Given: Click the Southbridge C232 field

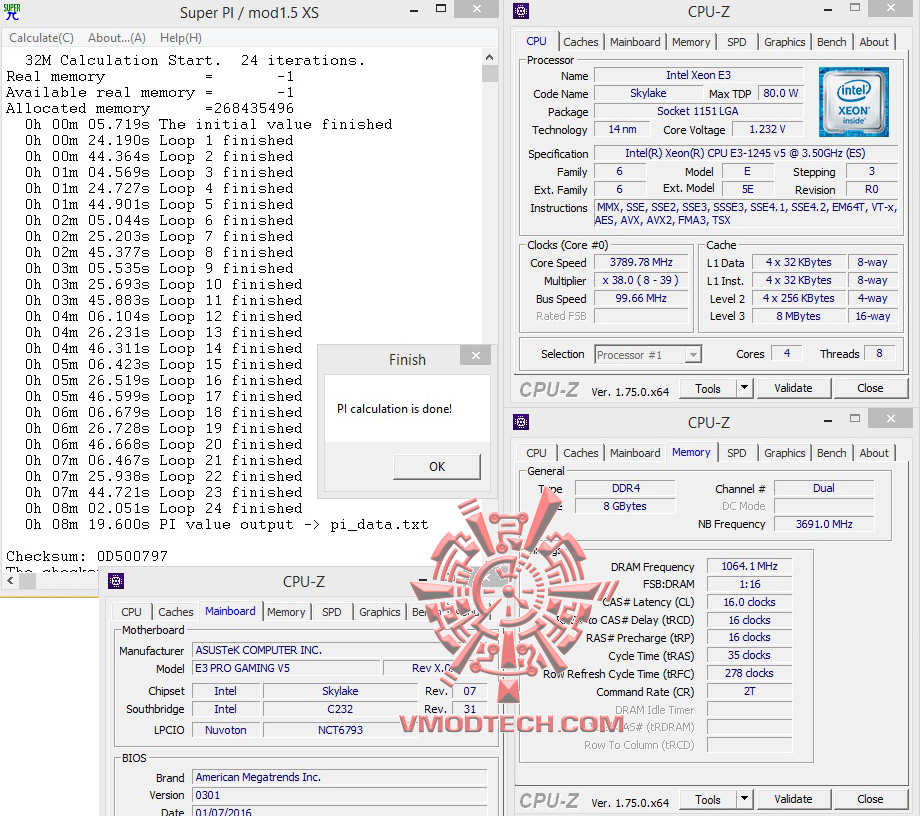Looking at the screenshot, I should [x=340, y=709].
